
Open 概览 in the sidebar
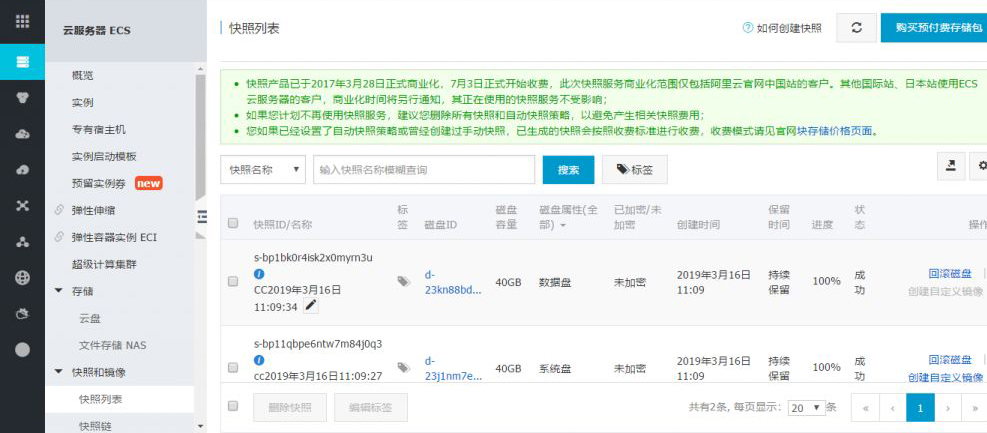pyautogui.click(x=82, y=76)
